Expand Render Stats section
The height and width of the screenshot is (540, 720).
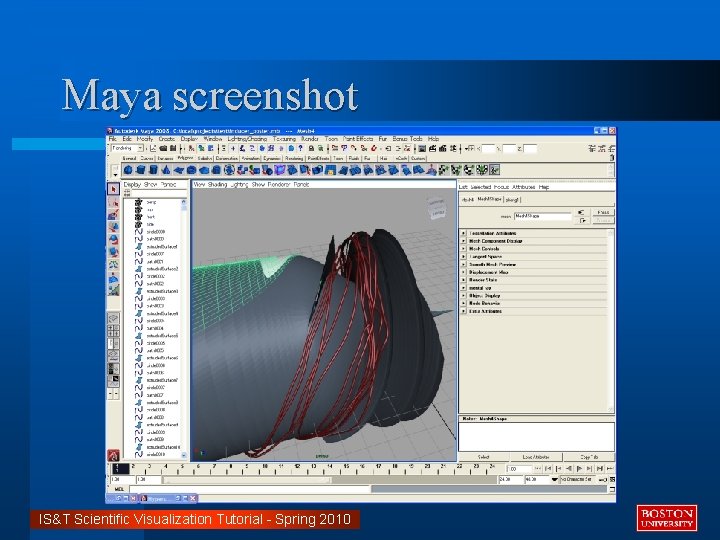(x=463, y=280)
